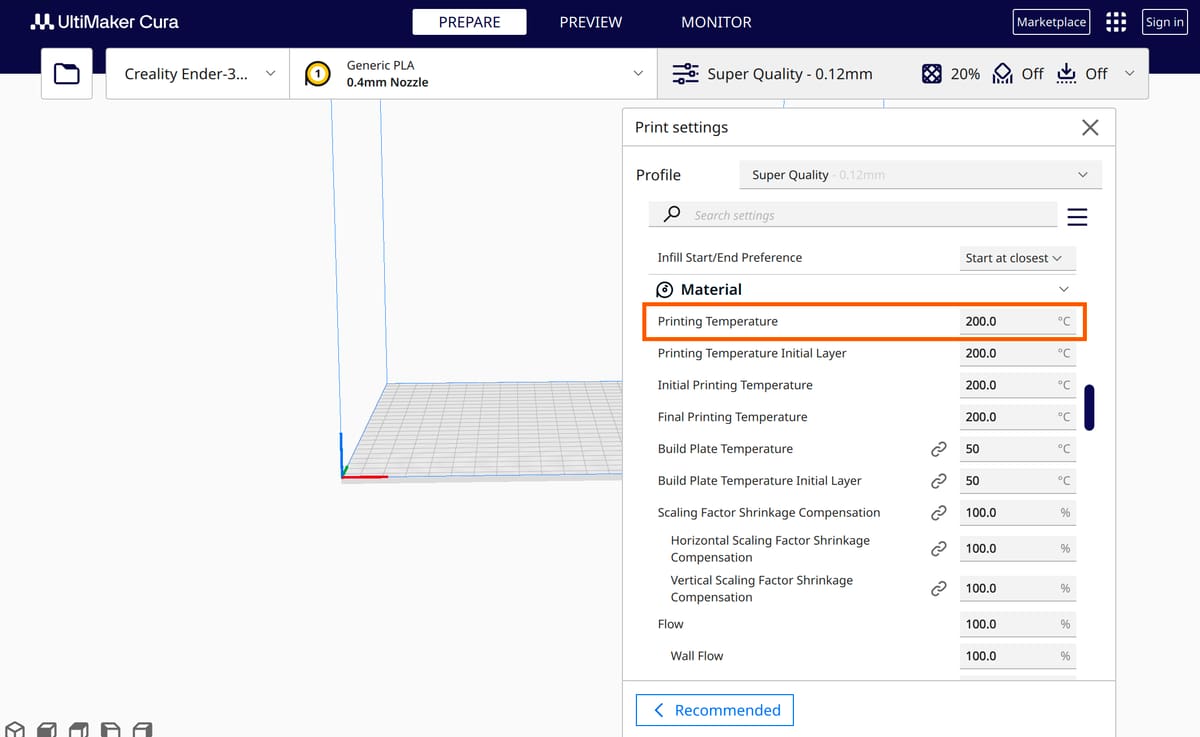Screen dimensions: 1200x737
Task: Click the Sign in button
Action: [x=1165, y=22]
